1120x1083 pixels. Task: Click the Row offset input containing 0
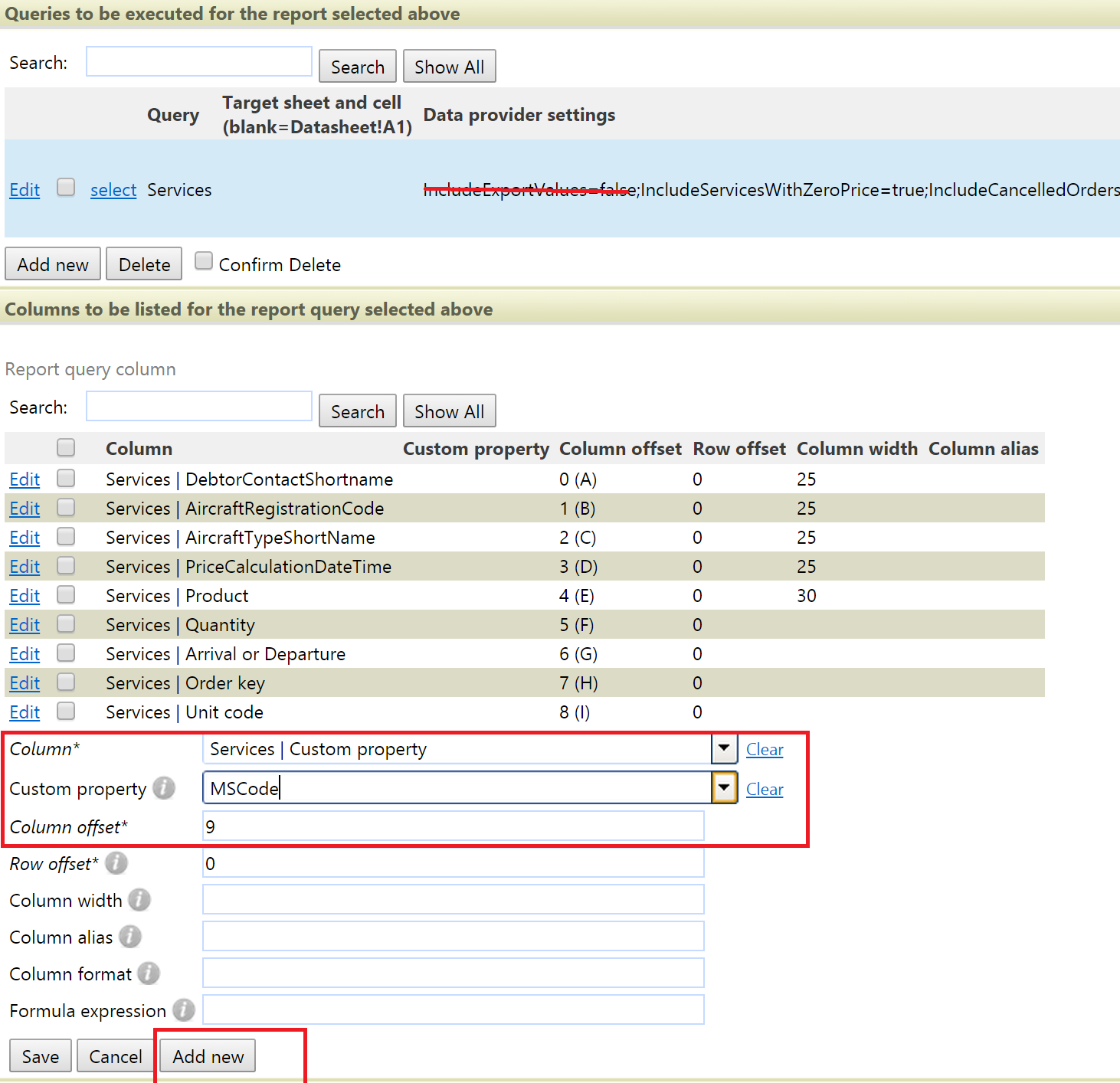[x=452, y=862]
